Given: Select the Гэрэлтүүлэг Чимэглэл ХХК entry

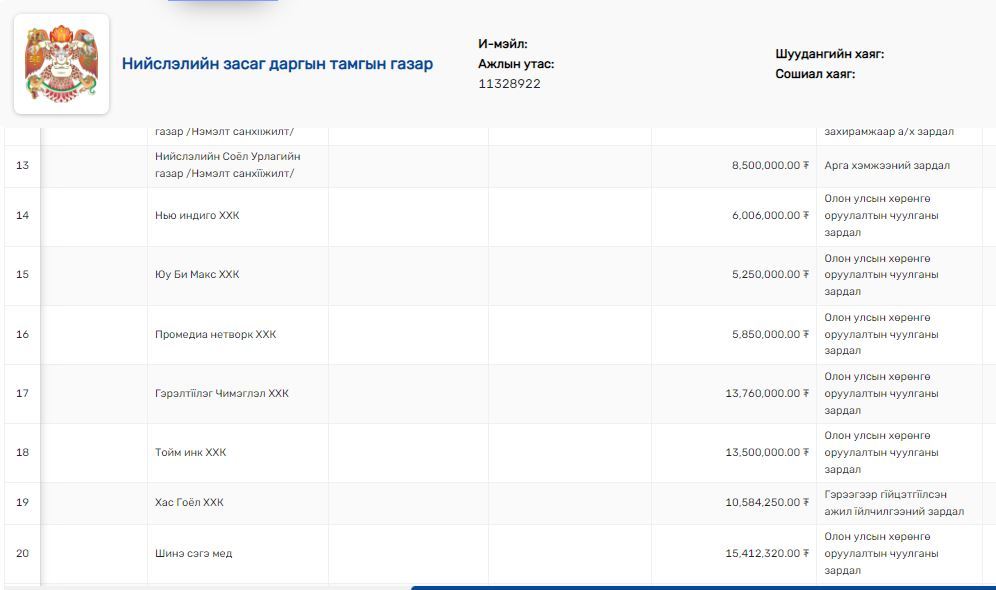Looking at the screenshot, I should click(222, 393).
